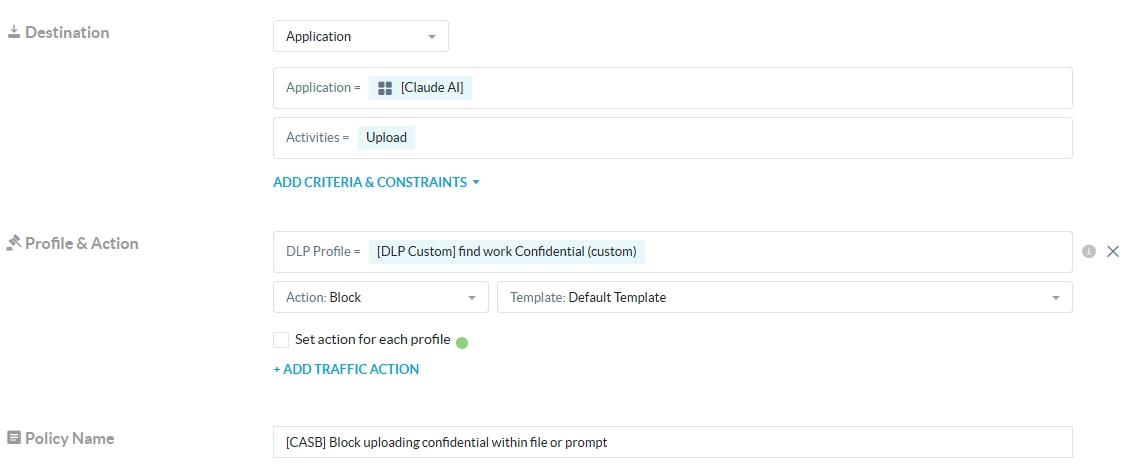
Task: Click inside the Application criteria field
Action: (673, 88)
